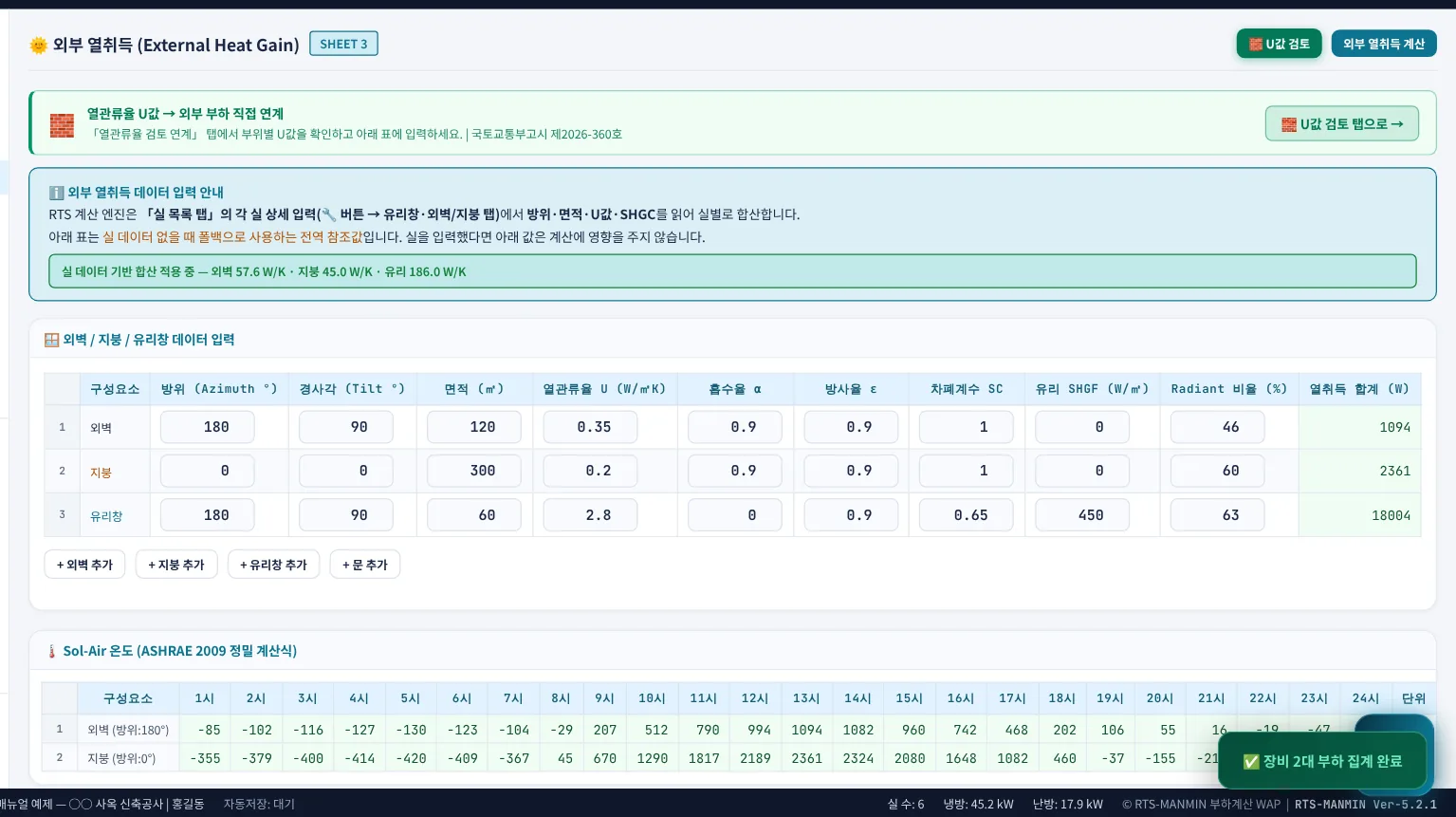Click the 유리창 row label in input table

[106, 516]
